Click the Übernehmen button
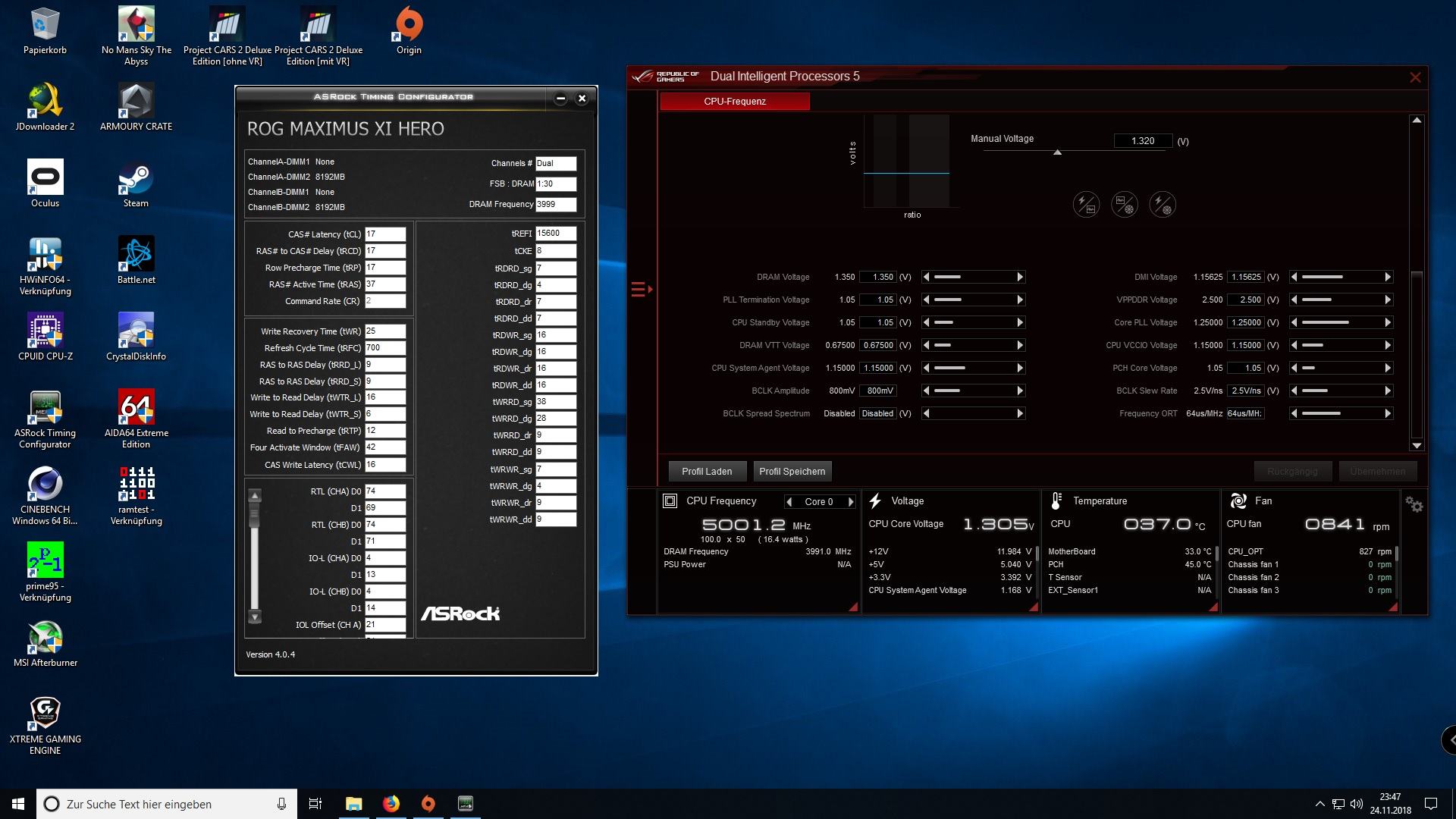This screenshot has height=819, width=1456. click(x=1377, y=471)
